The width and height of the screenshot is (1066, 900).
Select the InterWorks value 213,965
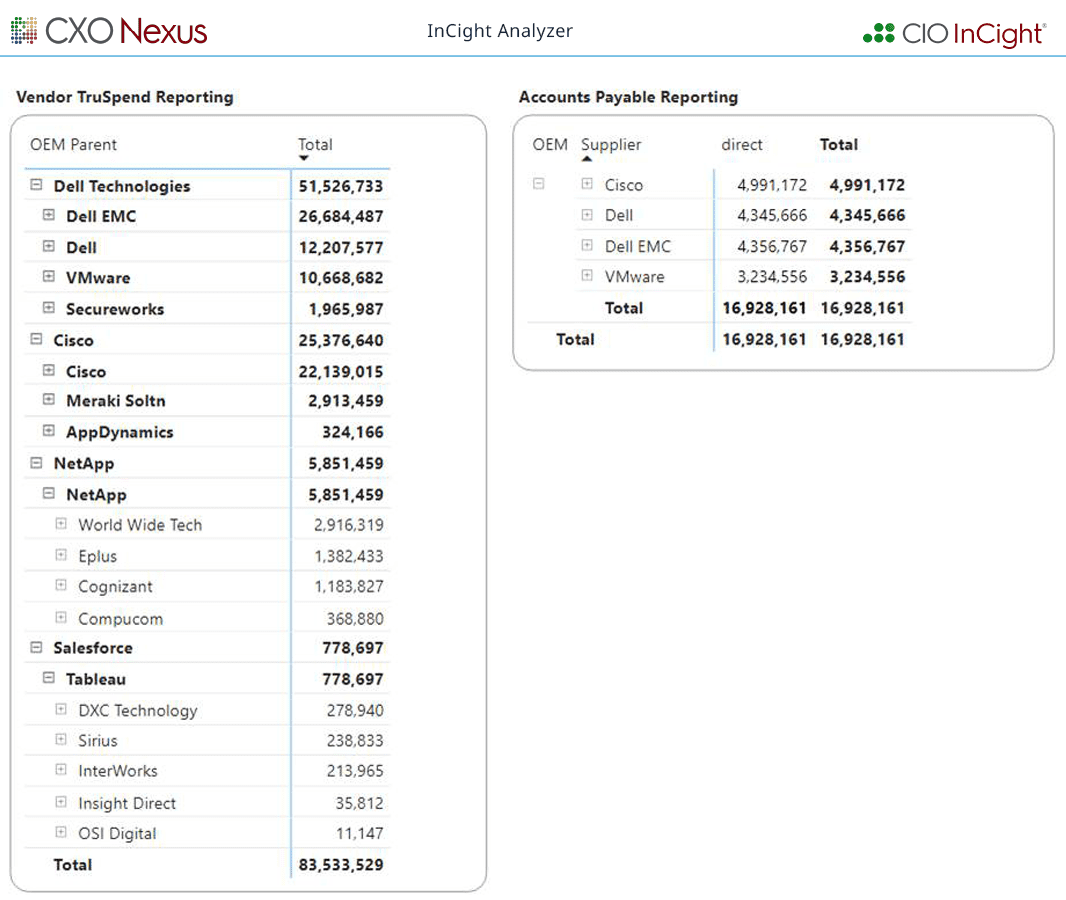[355, 771]
